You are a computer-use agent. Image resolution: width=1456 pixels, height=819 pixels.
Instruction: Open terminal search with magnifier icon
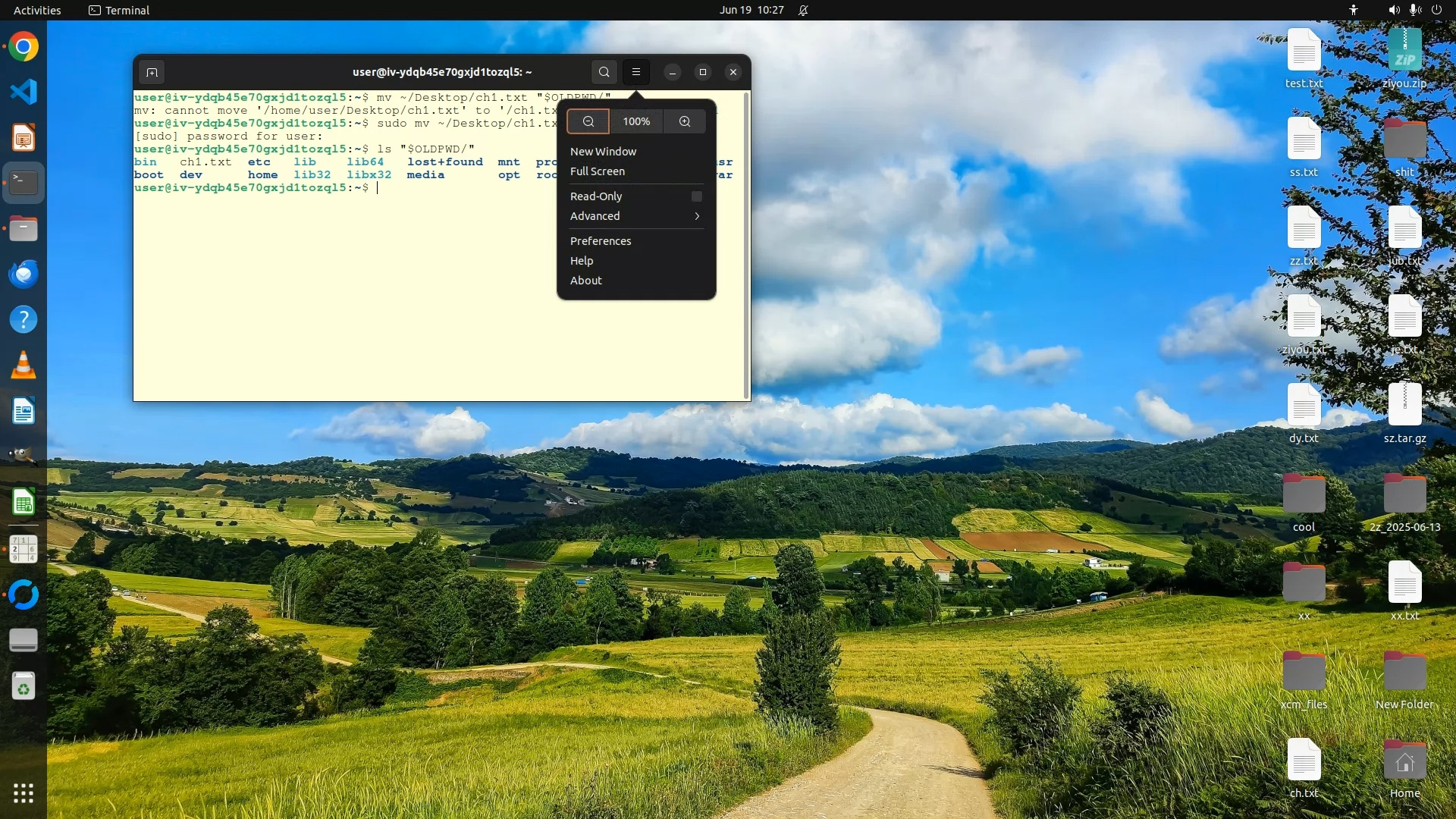pos(604,72)
